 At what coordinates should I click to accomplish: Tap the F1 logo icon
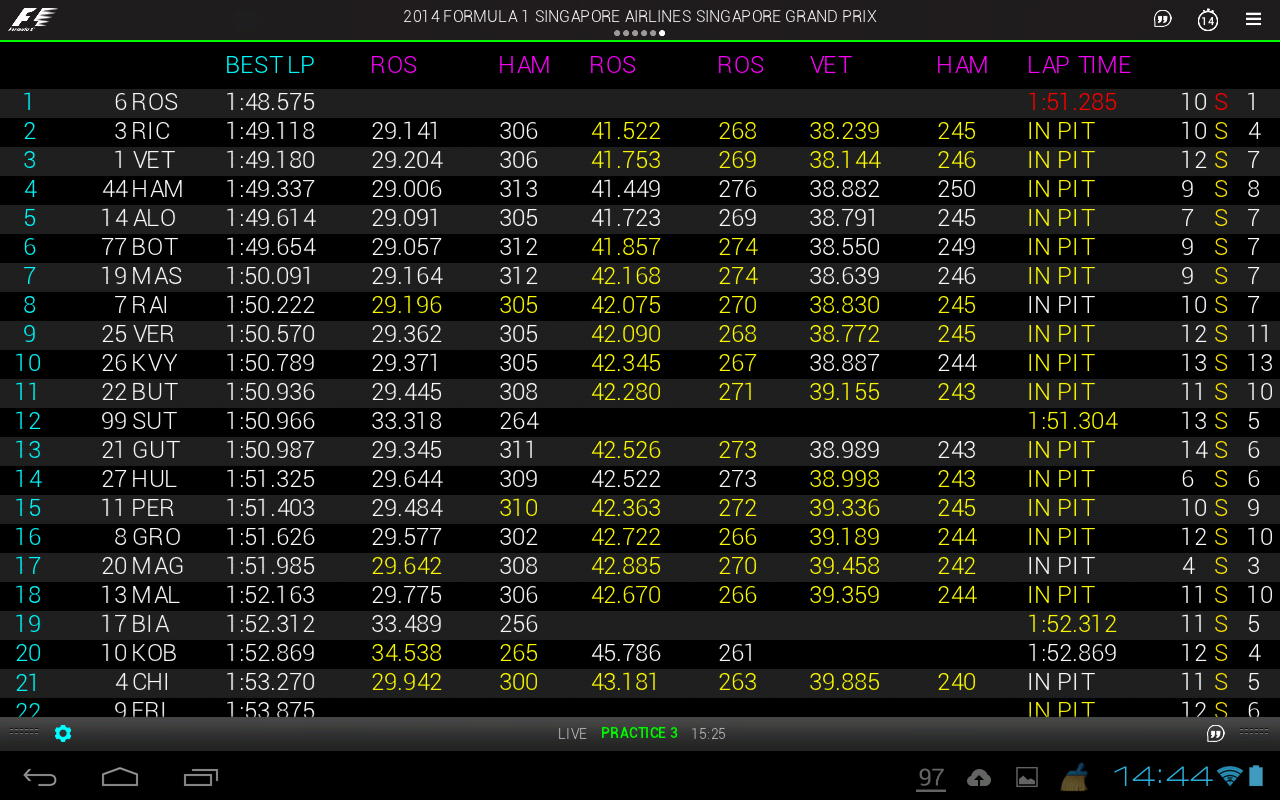(x=33, y=19)
